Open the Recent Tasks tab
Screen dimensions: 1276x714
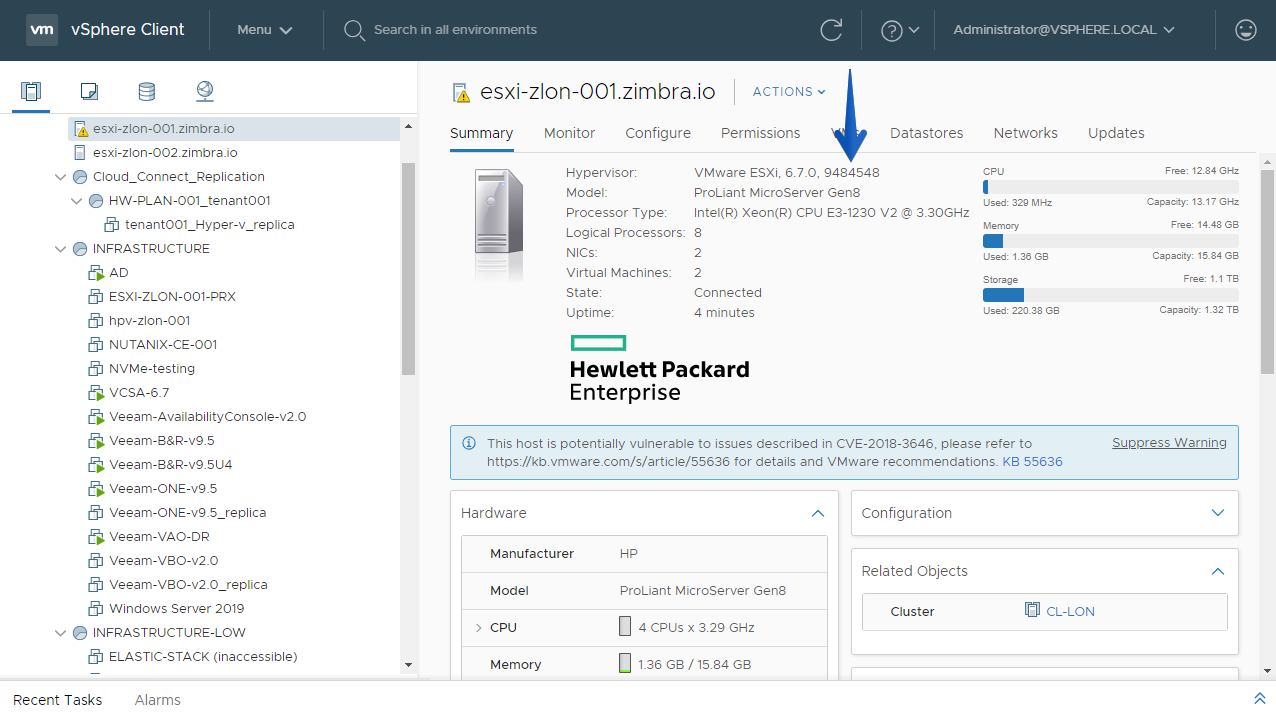coord(57,700)
